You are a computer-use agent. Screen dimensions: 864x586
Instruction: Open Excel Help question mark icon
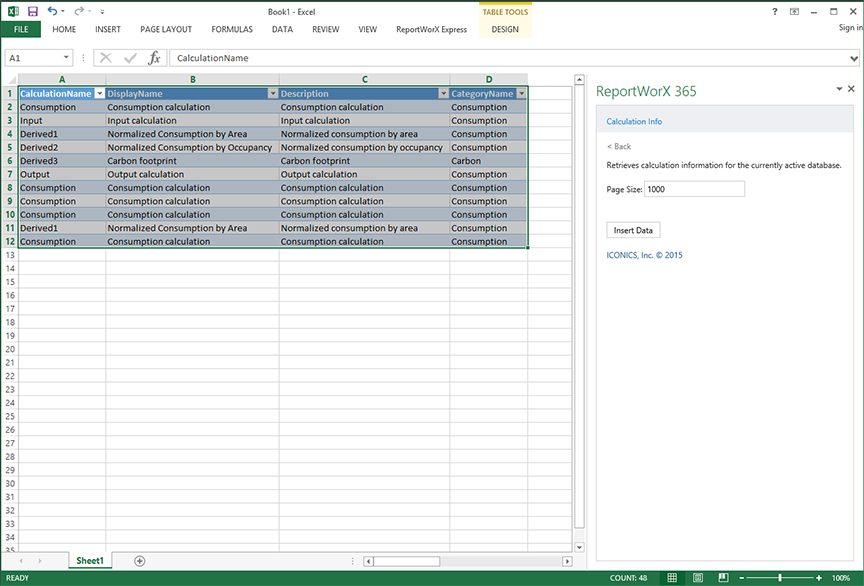(x=775, y=11)
